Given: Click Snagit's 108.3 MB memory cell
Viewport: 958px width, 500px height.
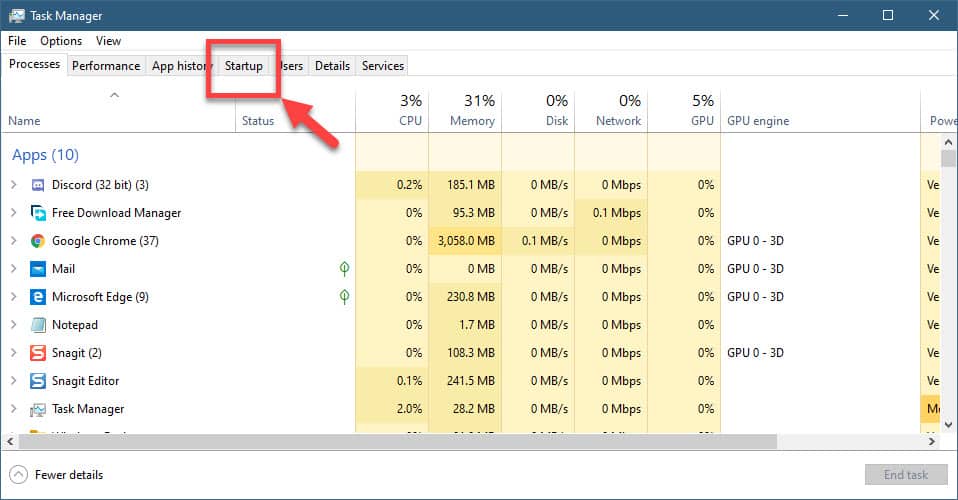Looking at the screenshot, I should click(x=466, y=353).
